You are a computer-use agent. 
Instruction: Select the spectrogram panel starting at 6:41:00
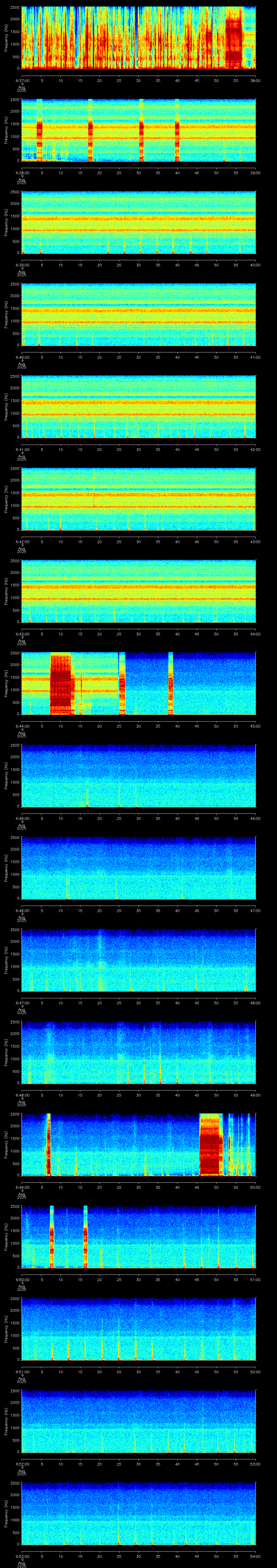[139, 407]
